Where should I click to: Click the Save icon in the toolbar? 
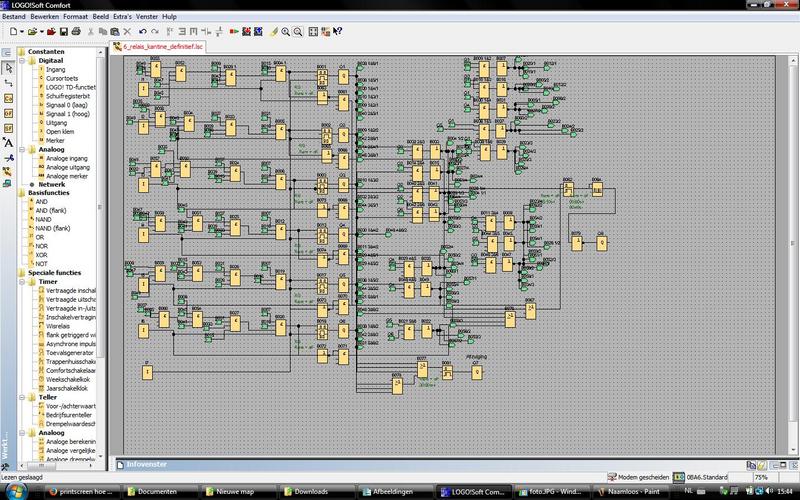tap(62, 32)
